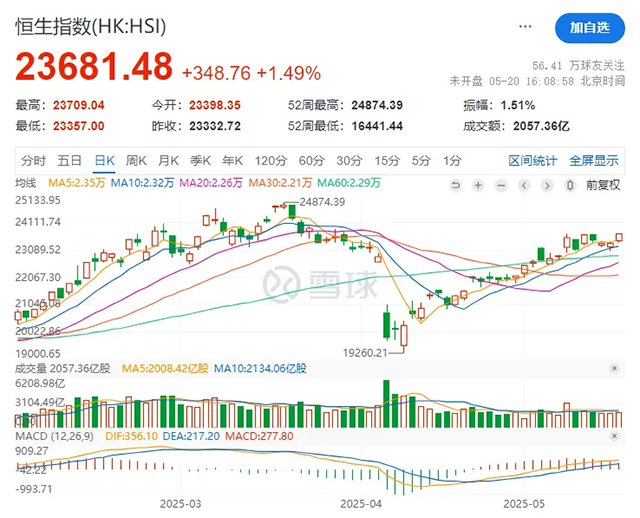This screenshot has height=518, width=640.
Task: Move chart right with the right chevron
Action: click(x=547, y=186)
